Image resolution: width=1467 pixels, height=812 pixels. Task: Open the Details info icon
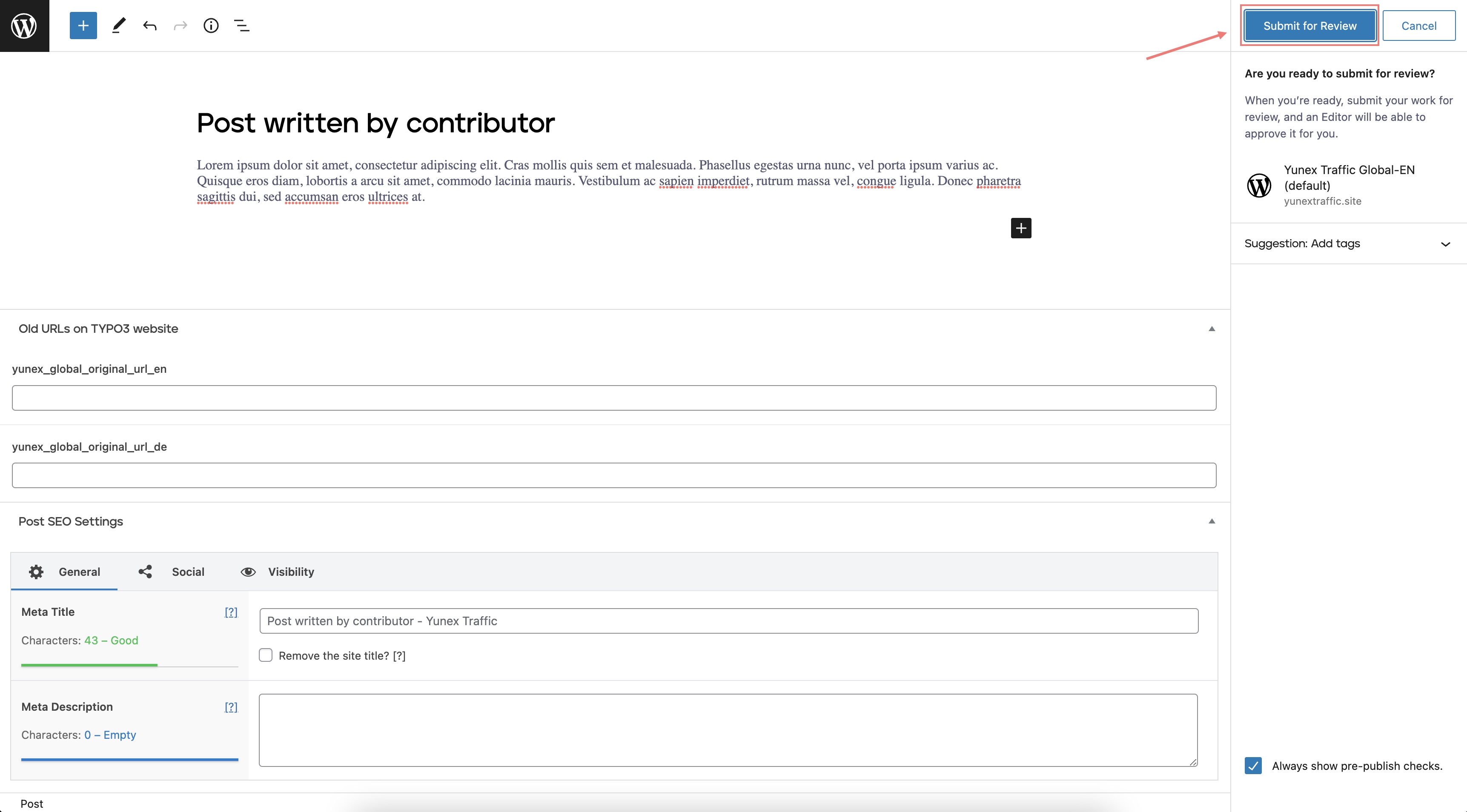pos(211,26)
